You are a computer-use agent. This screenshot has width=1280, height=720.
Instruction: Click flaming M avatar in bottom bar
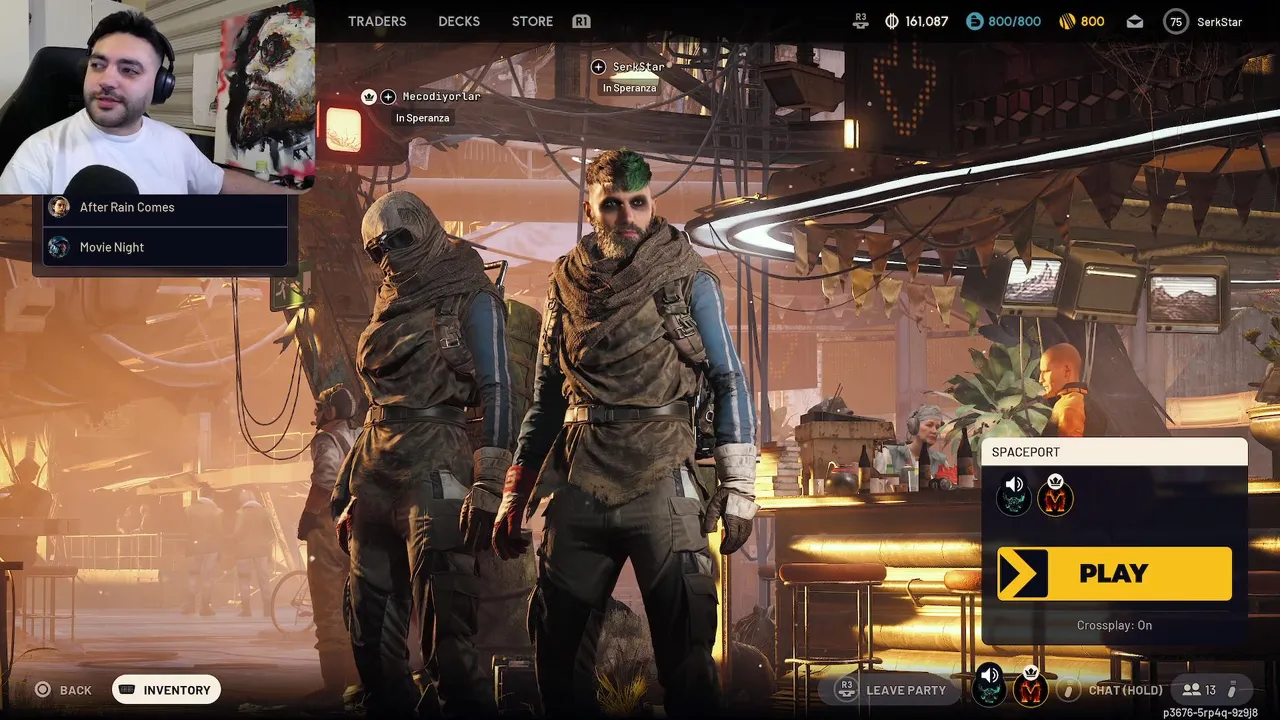(1031, 688)
